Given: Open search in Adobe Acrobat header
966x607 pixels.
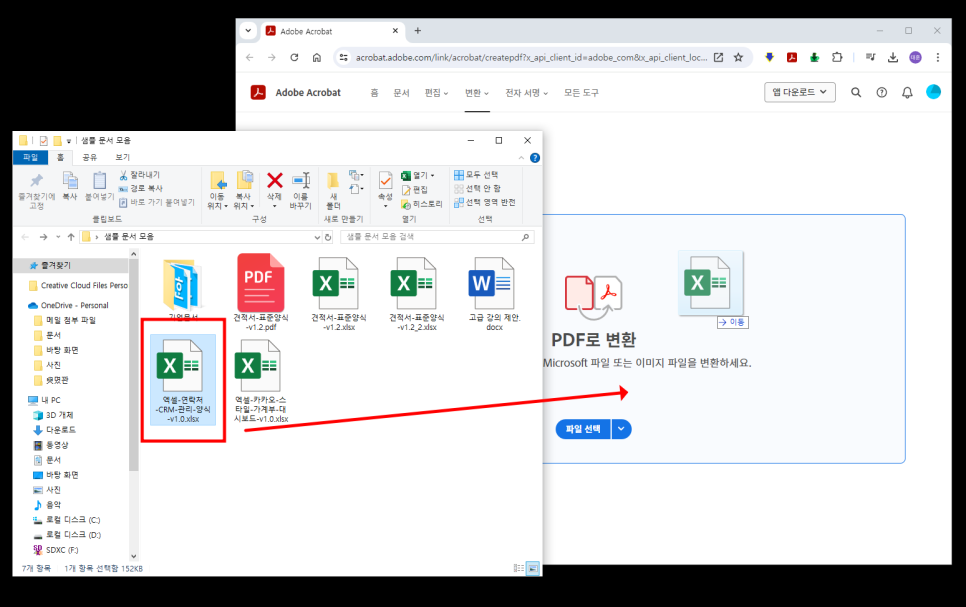Looking at the screenshot, I should [x=856, y=92].
